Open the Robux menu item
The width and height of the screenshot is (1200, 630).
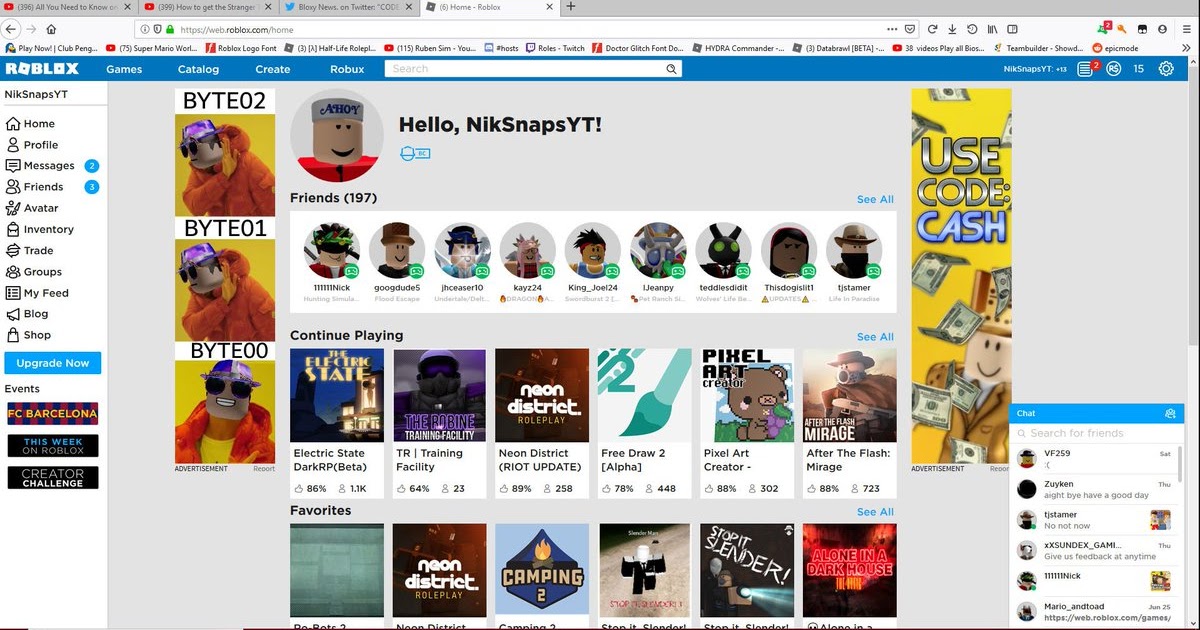point(347,69)
